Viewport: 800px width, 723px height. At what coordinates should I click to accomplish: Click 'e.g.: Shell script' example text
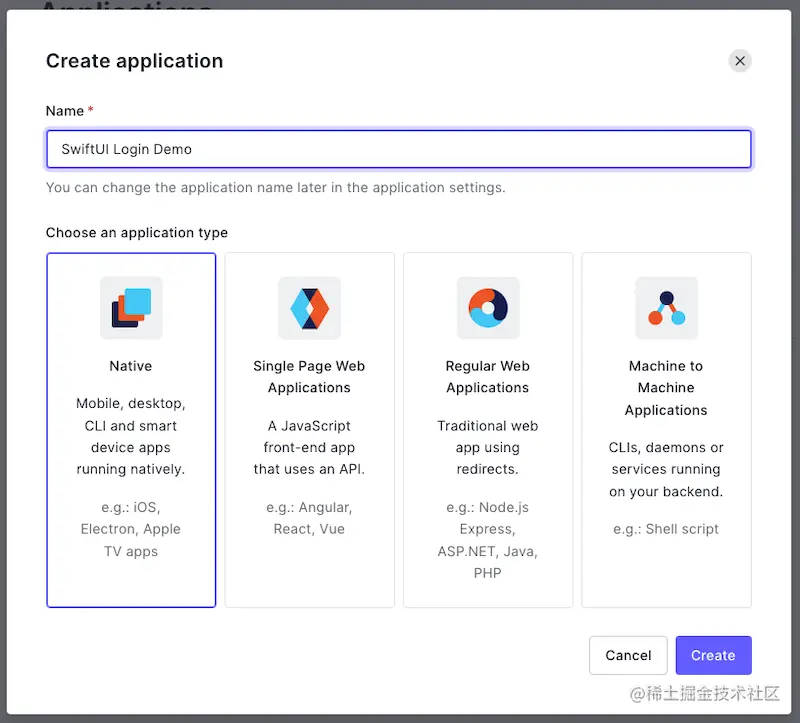666,529
